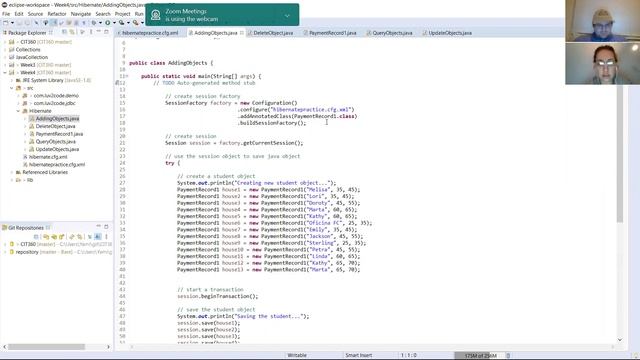
Task: Toggle code folding at main method line
Action: 127,76
